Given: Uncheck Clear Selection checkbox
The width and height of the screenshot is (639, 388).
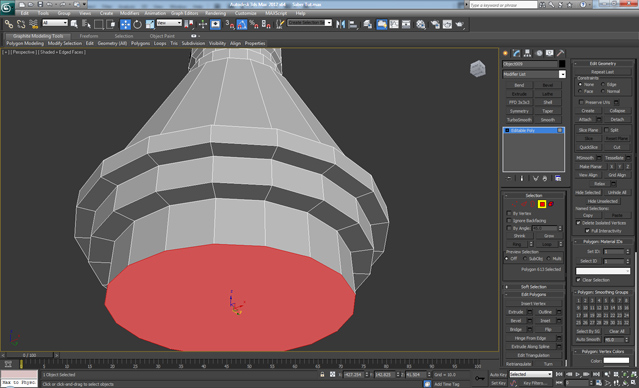Looking at the screenshot, I should pos(578,280).
